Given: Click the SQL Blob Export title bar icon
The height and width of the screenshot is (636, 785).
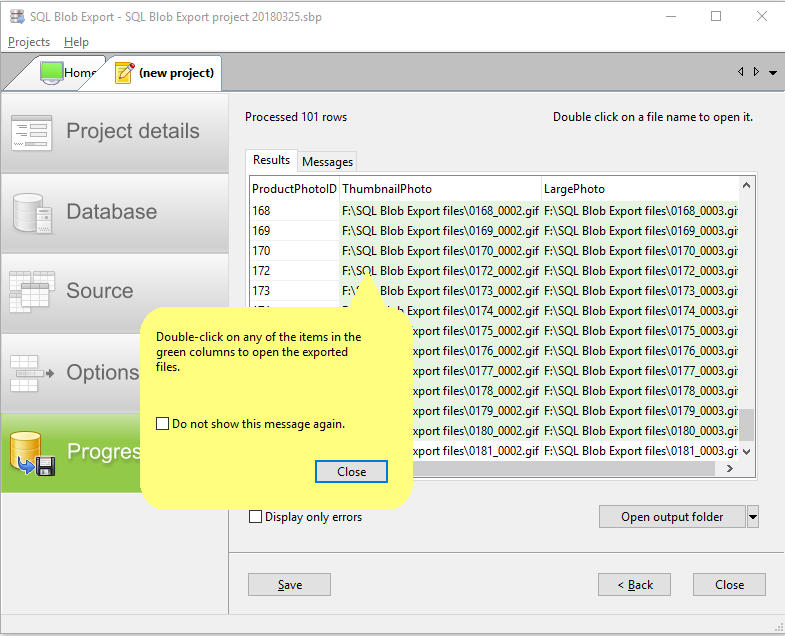Looking at the screenshot, I should [x=17, y=17].
